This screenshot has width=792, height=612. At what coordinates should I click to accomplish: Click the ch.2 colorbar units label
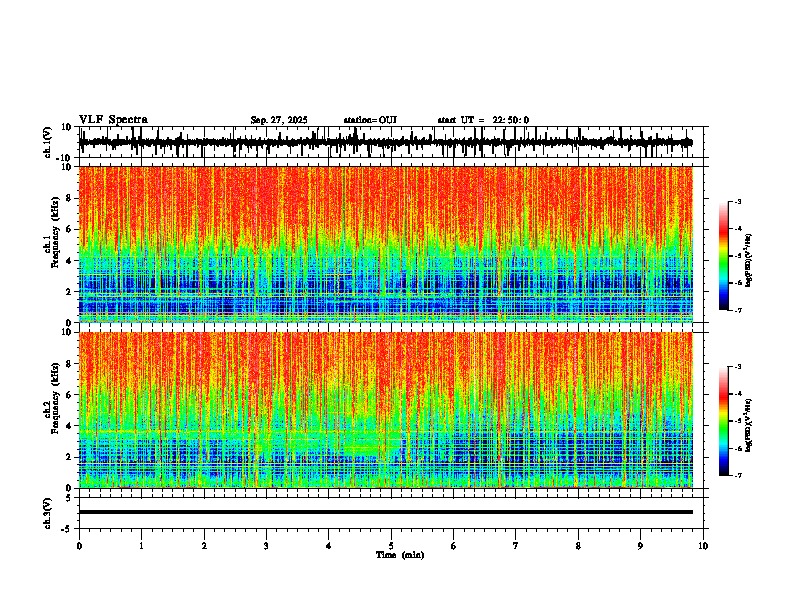click(x=749, y=425)
